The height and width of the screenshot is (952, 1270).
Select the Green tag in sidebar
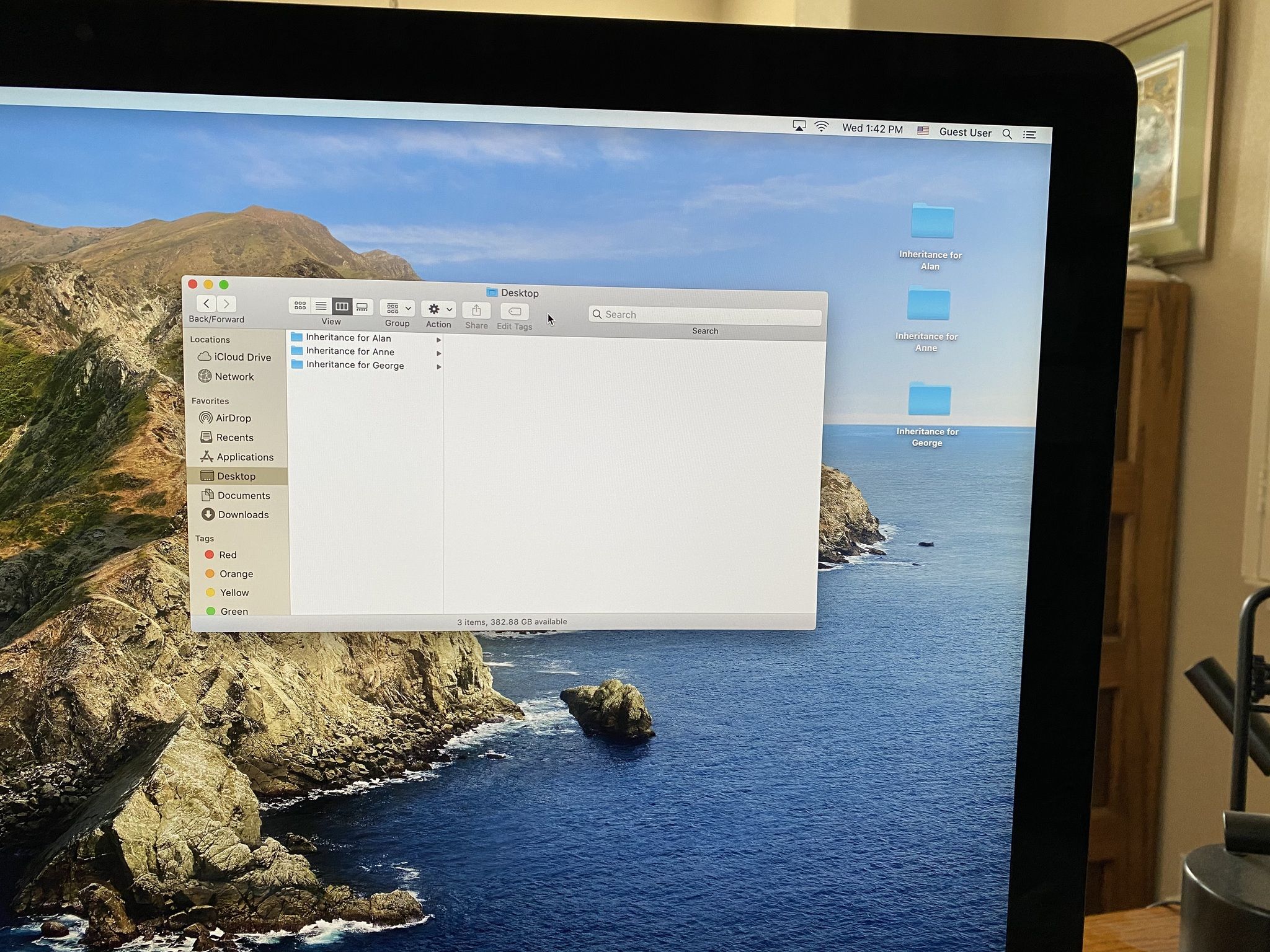(x=228, y=611)
